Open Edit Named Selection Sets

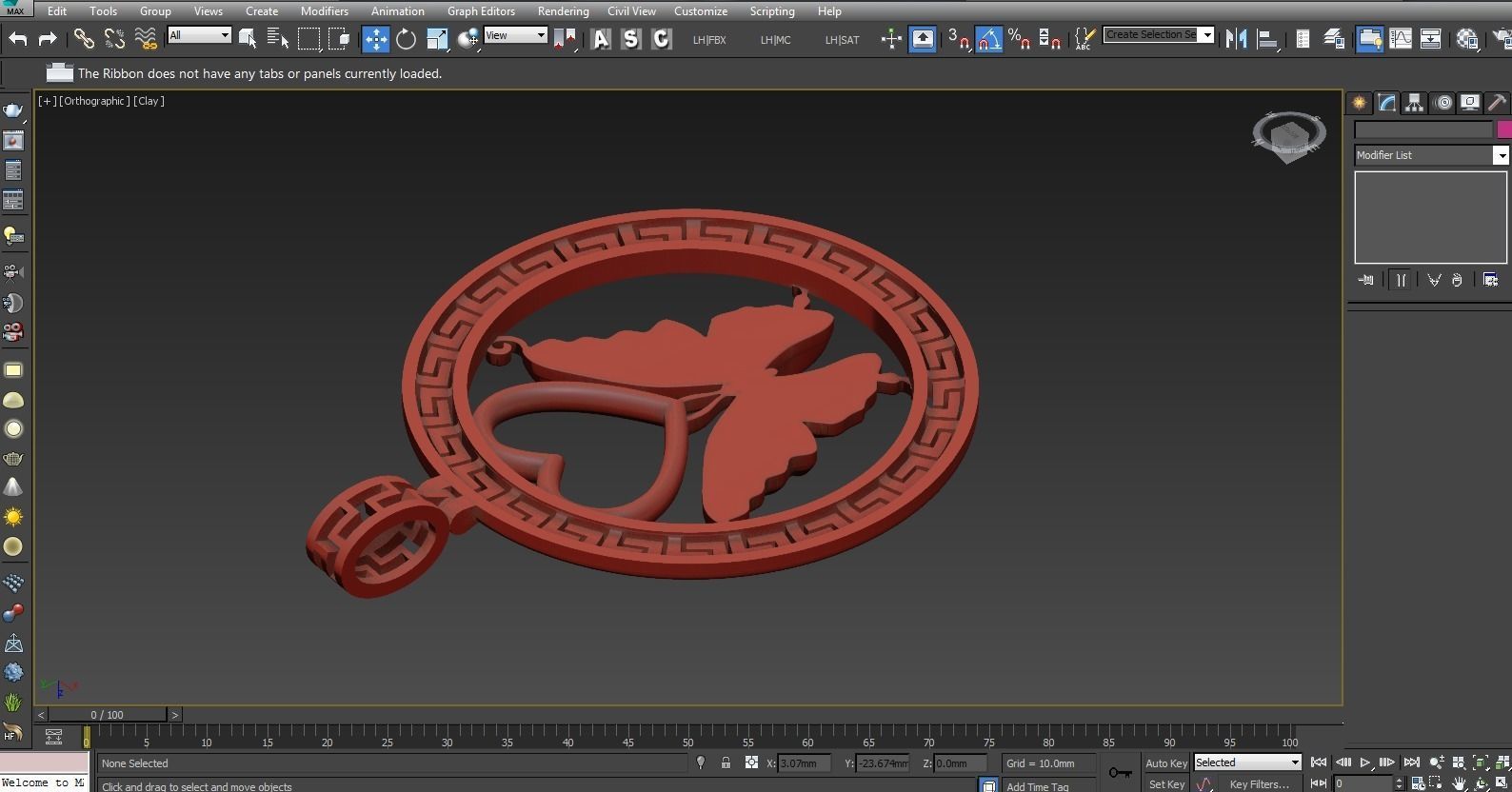[x=1084, y=39]
